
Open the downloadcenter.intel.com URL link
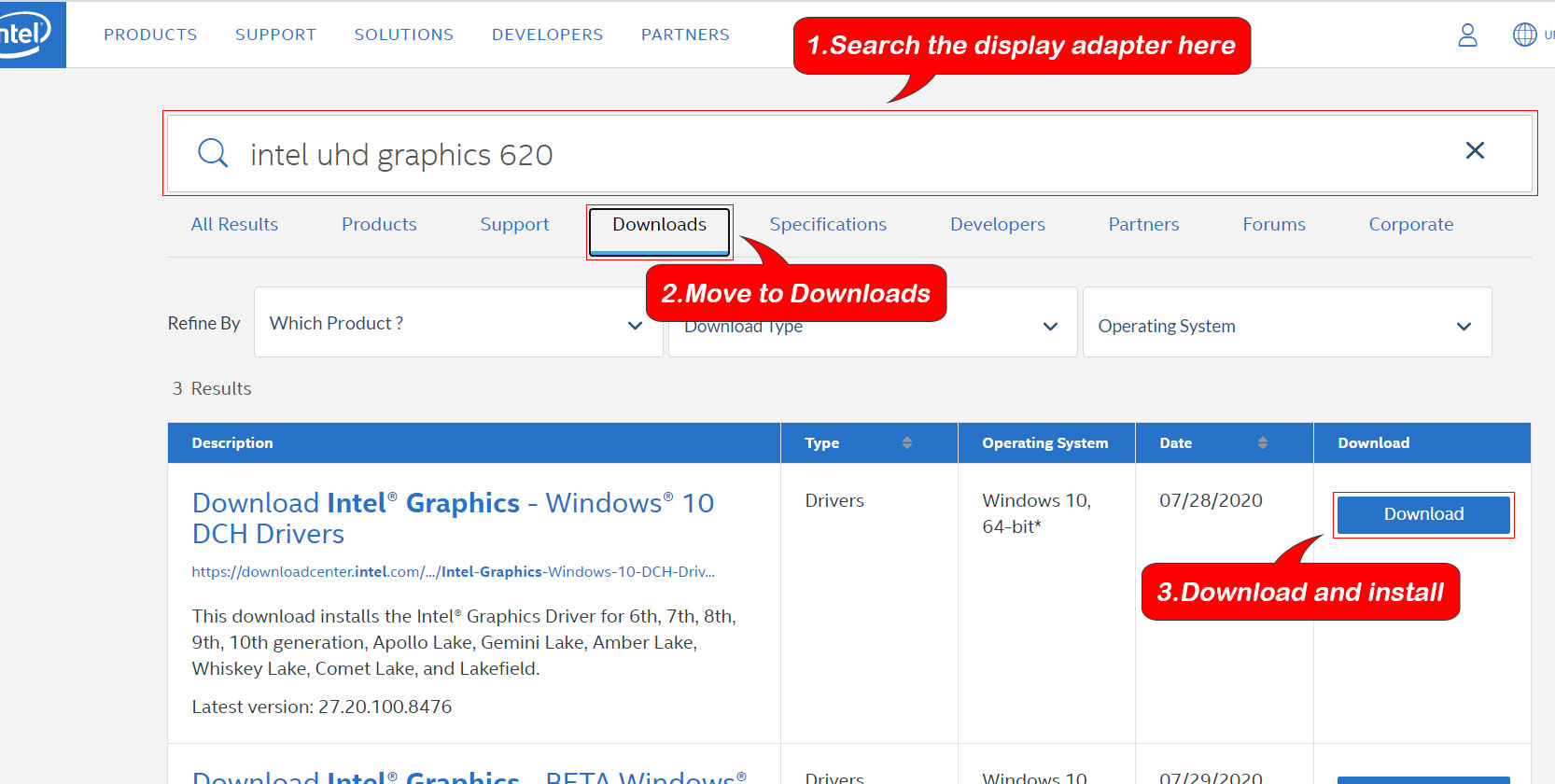click(453, 571)
